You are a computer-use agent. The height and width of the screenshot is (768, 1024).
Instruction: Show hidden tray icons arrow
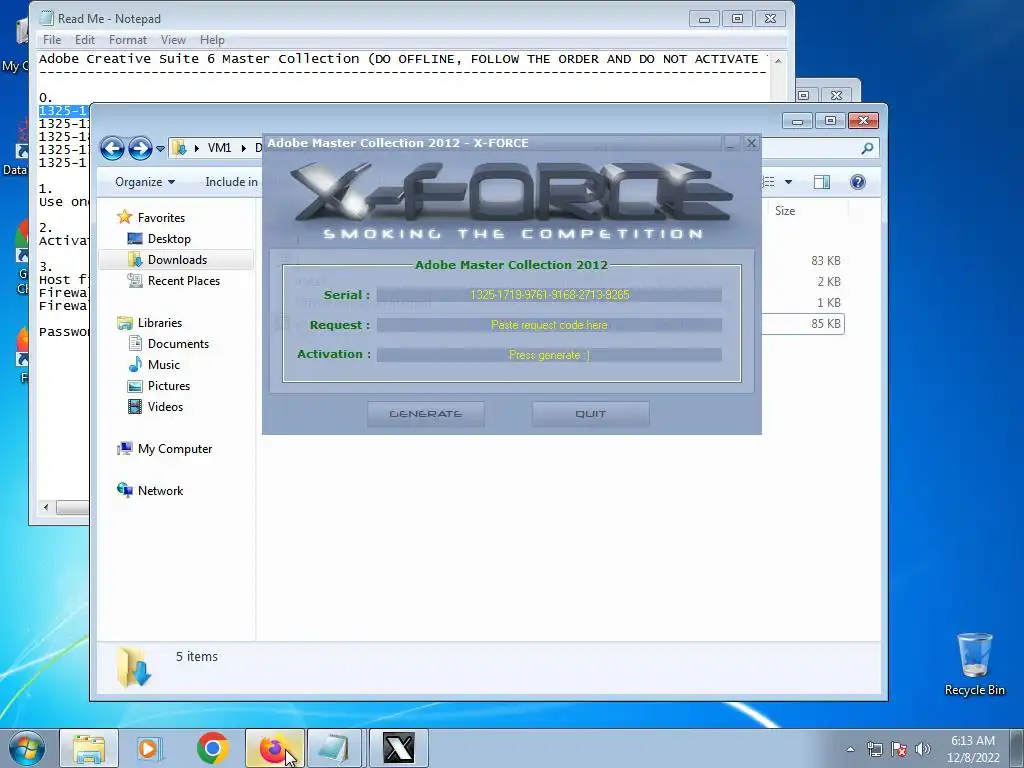850,749
